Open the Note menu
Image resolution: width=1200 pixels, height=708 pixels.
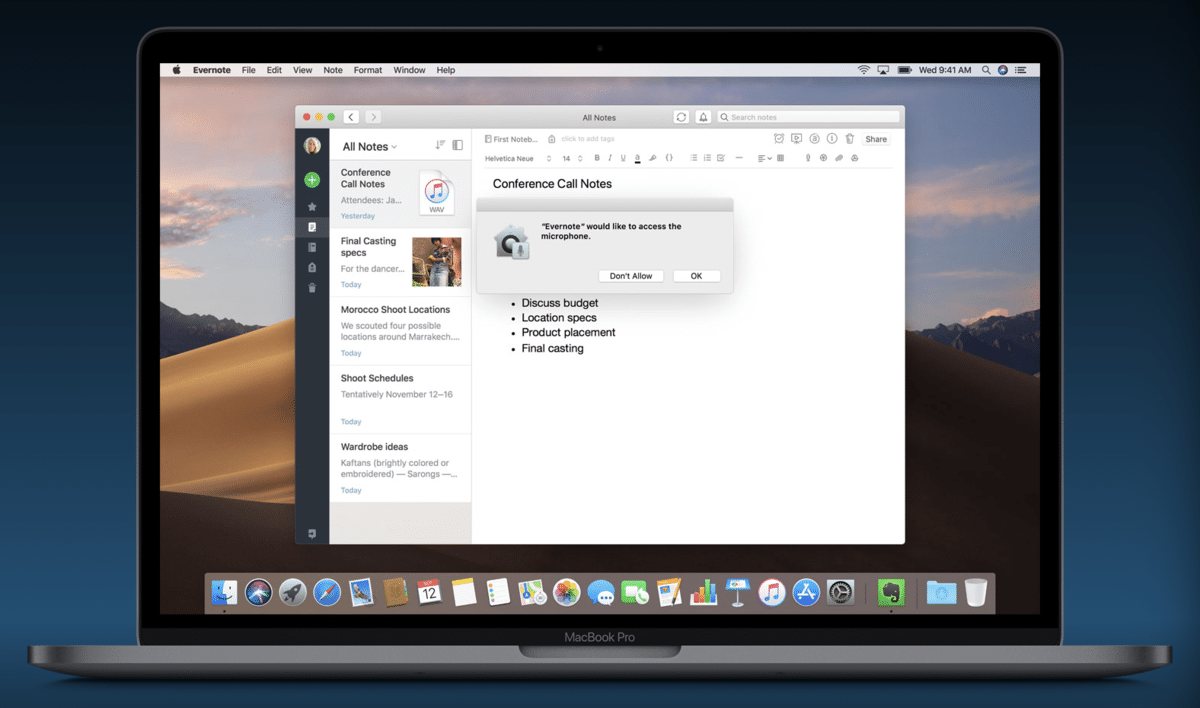click(x=333, y=70)
